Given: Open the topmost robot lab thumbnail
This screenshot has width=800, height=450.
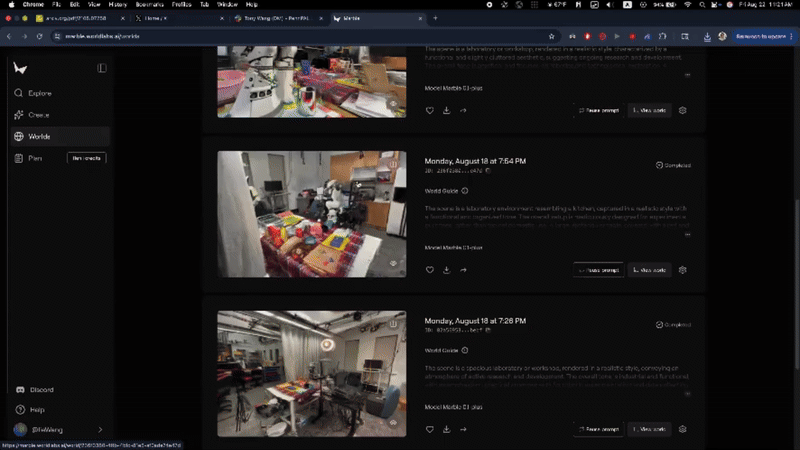Looking at the screenshot, I should (x=312, y=82).
